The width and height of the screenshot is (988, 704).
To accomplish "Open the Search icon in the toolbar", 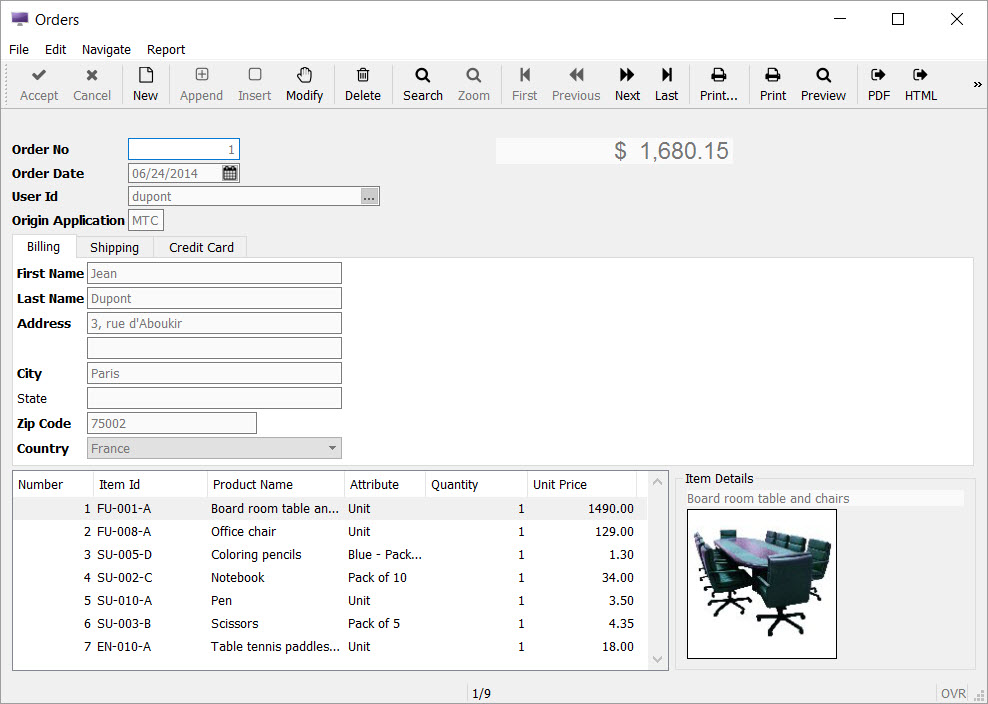I will [x=422, y=84].
